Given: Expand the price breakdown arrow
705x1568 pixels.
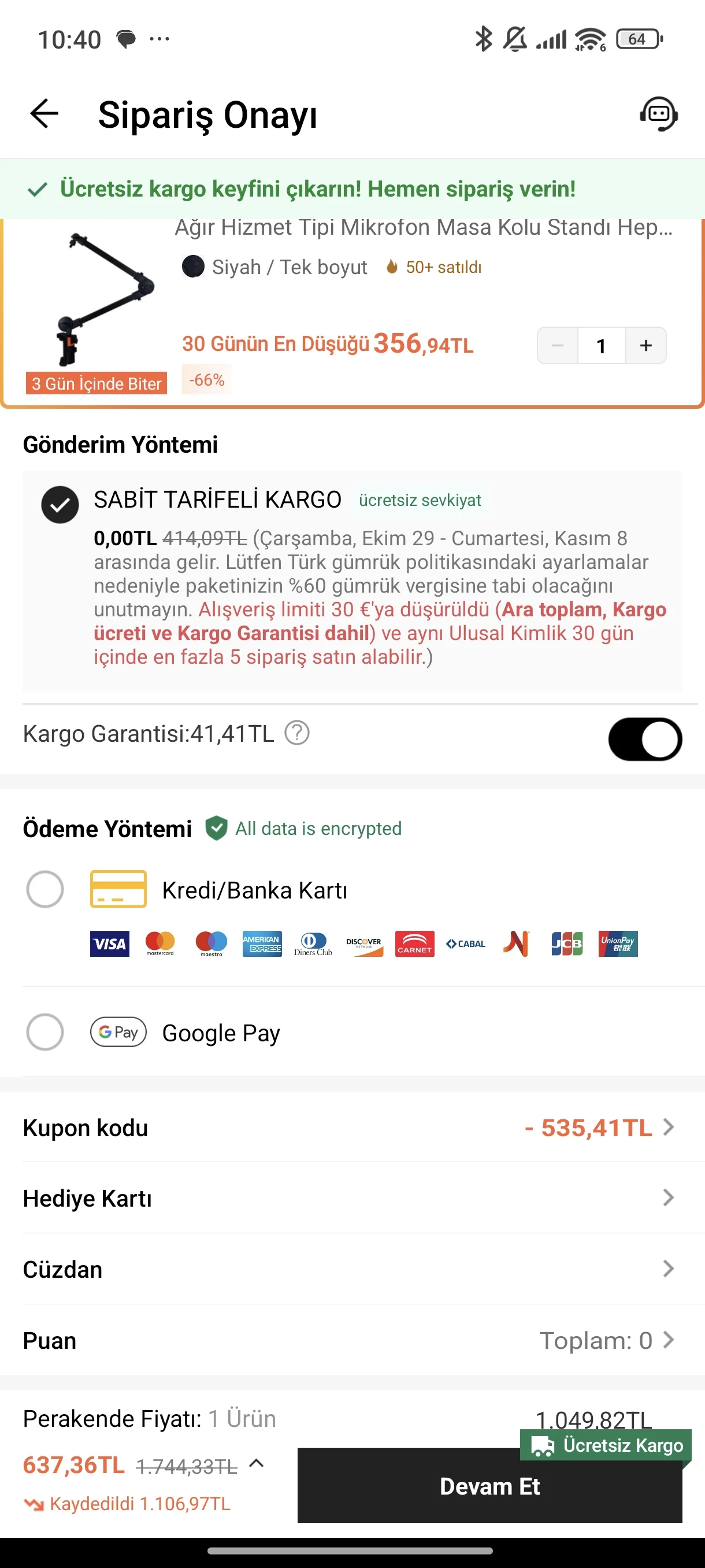Looking at the screenshot, I should 257,1463.
